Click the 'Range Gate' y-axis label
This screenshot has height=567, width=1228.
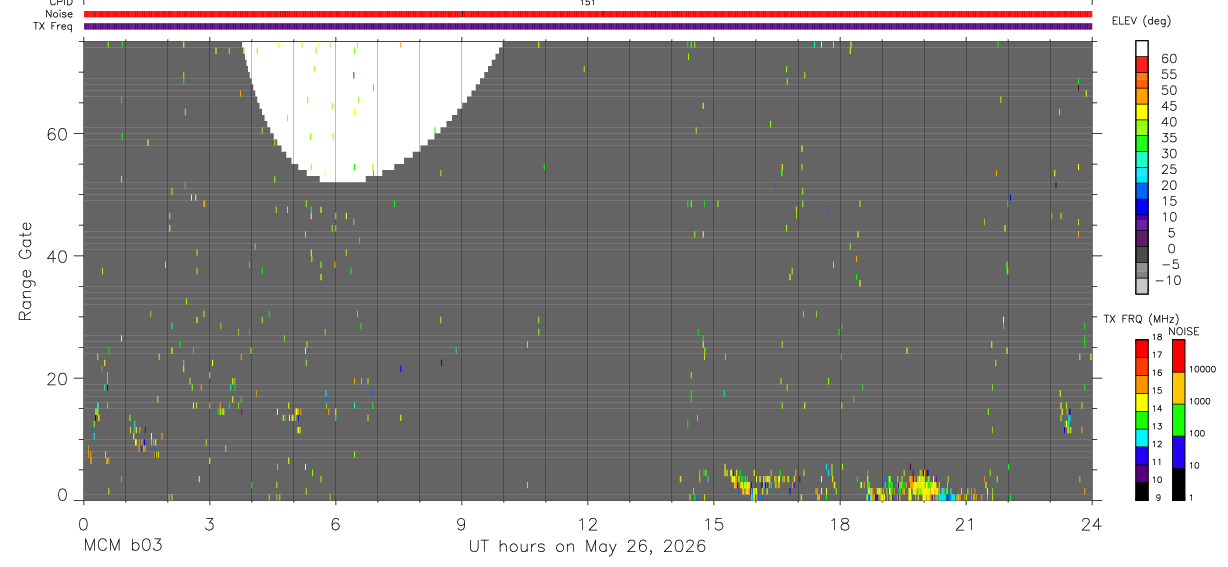click(24, 271)
